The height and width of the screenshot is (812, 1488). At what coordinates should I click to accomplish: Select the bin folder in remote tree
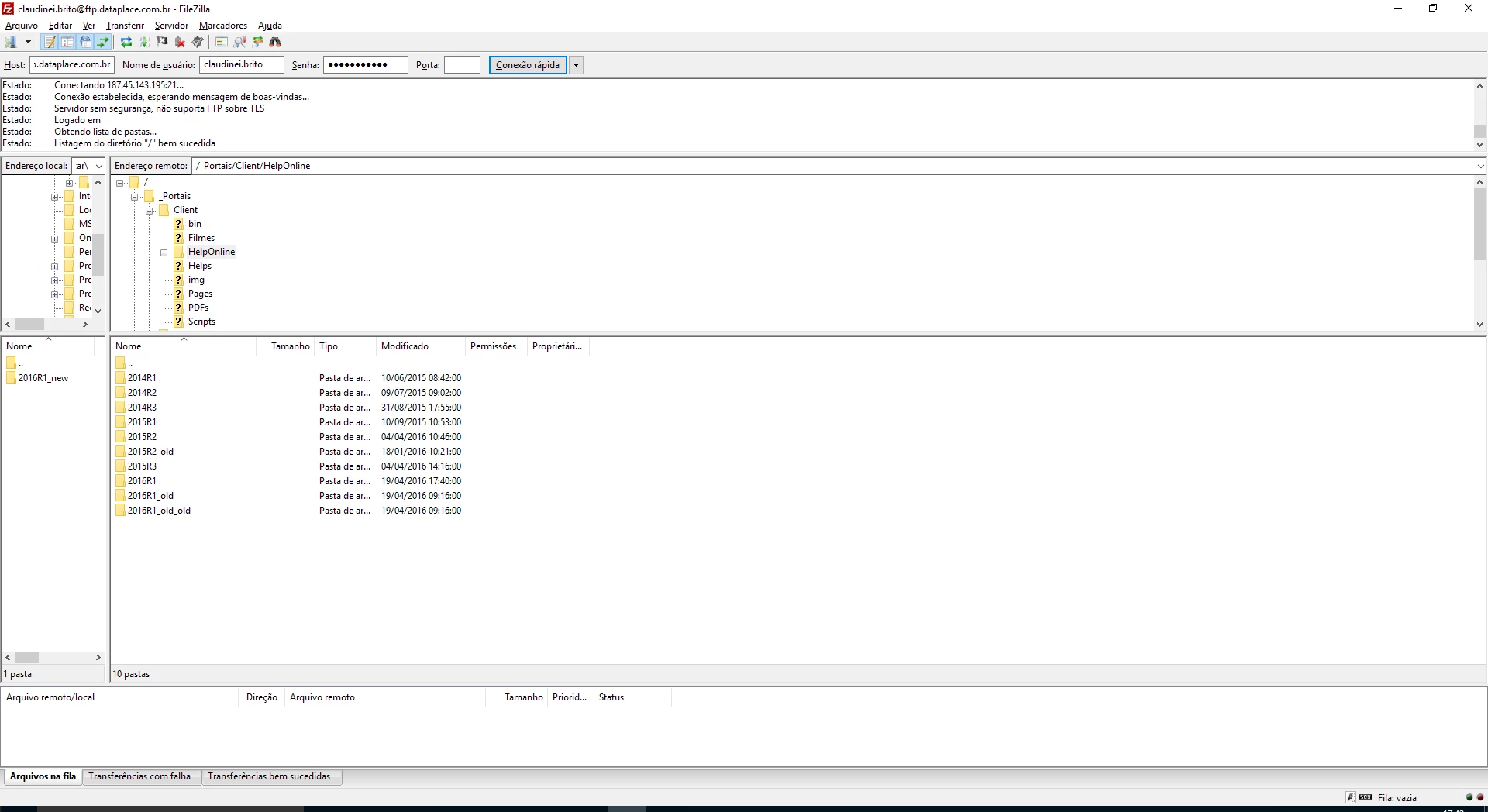click(195, 224)
